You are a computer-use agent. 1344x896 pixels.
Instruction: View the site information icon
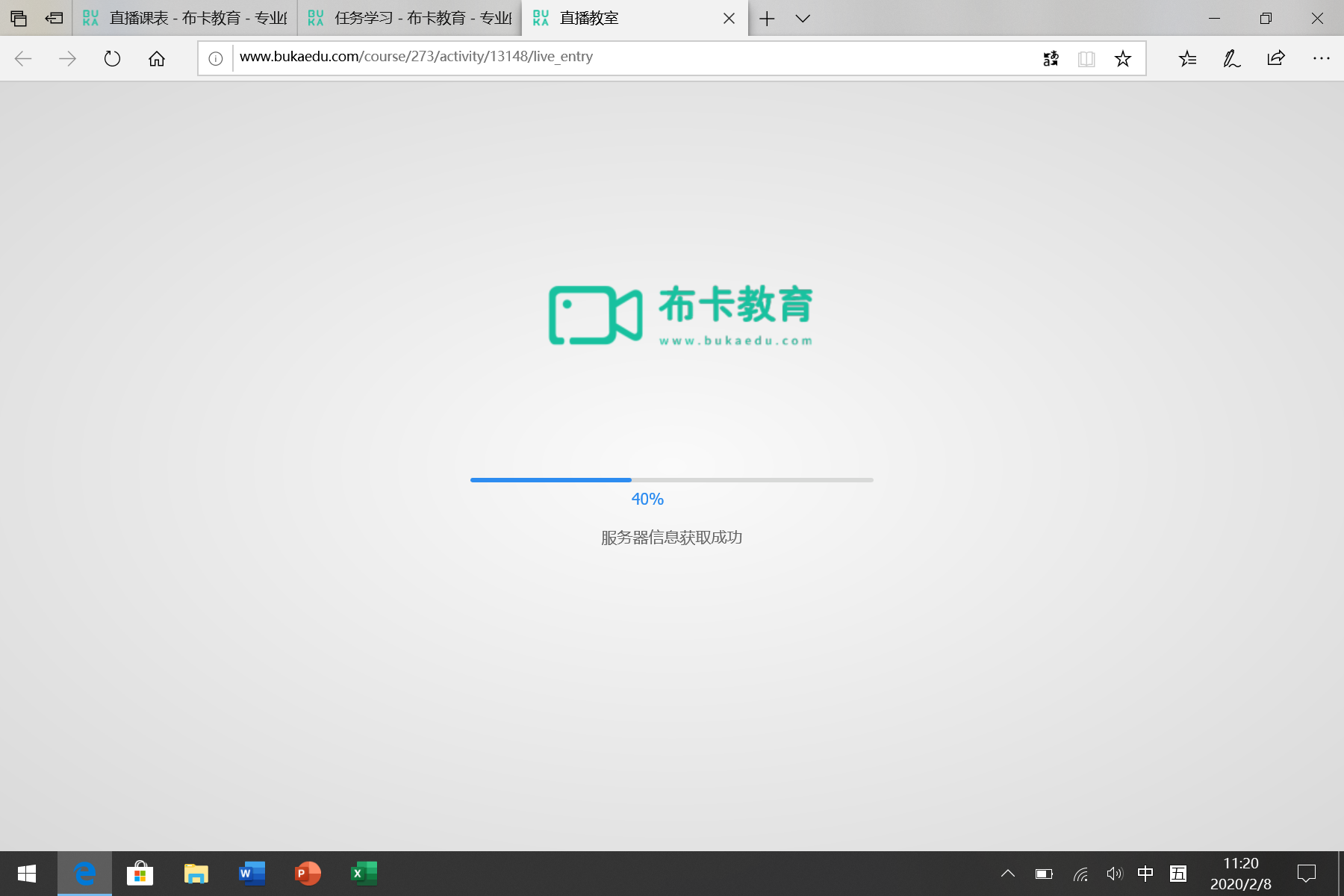[x=215, y=58]
